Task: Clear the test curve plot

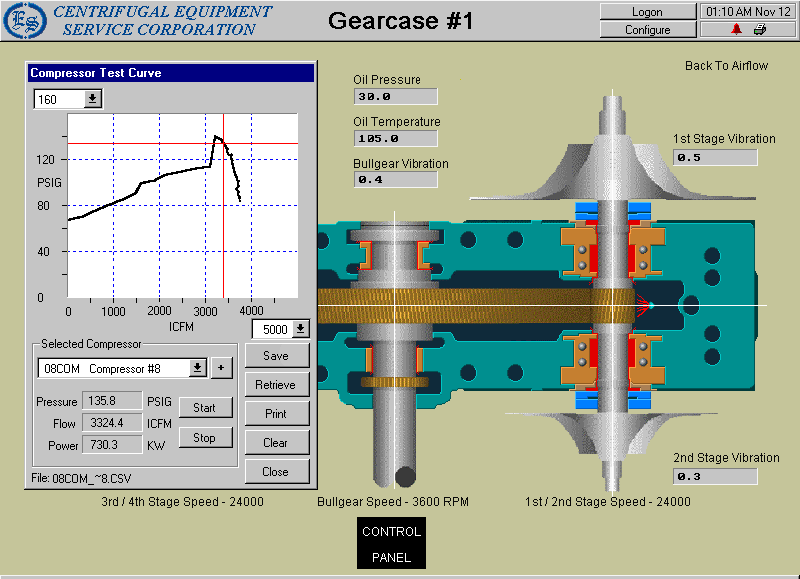Action: point(276,443)
